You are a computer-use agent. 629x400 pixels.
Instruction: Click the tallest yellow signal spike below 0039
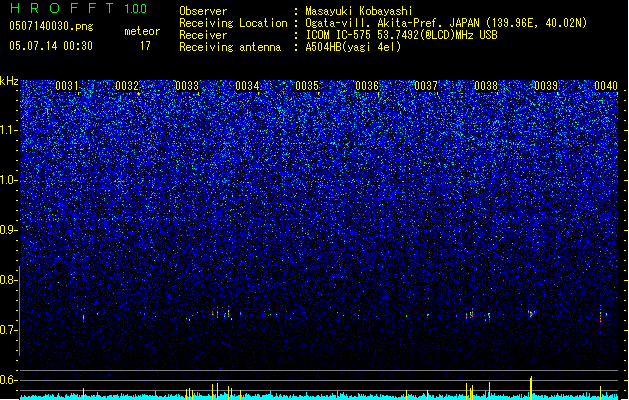pos(531,388)
